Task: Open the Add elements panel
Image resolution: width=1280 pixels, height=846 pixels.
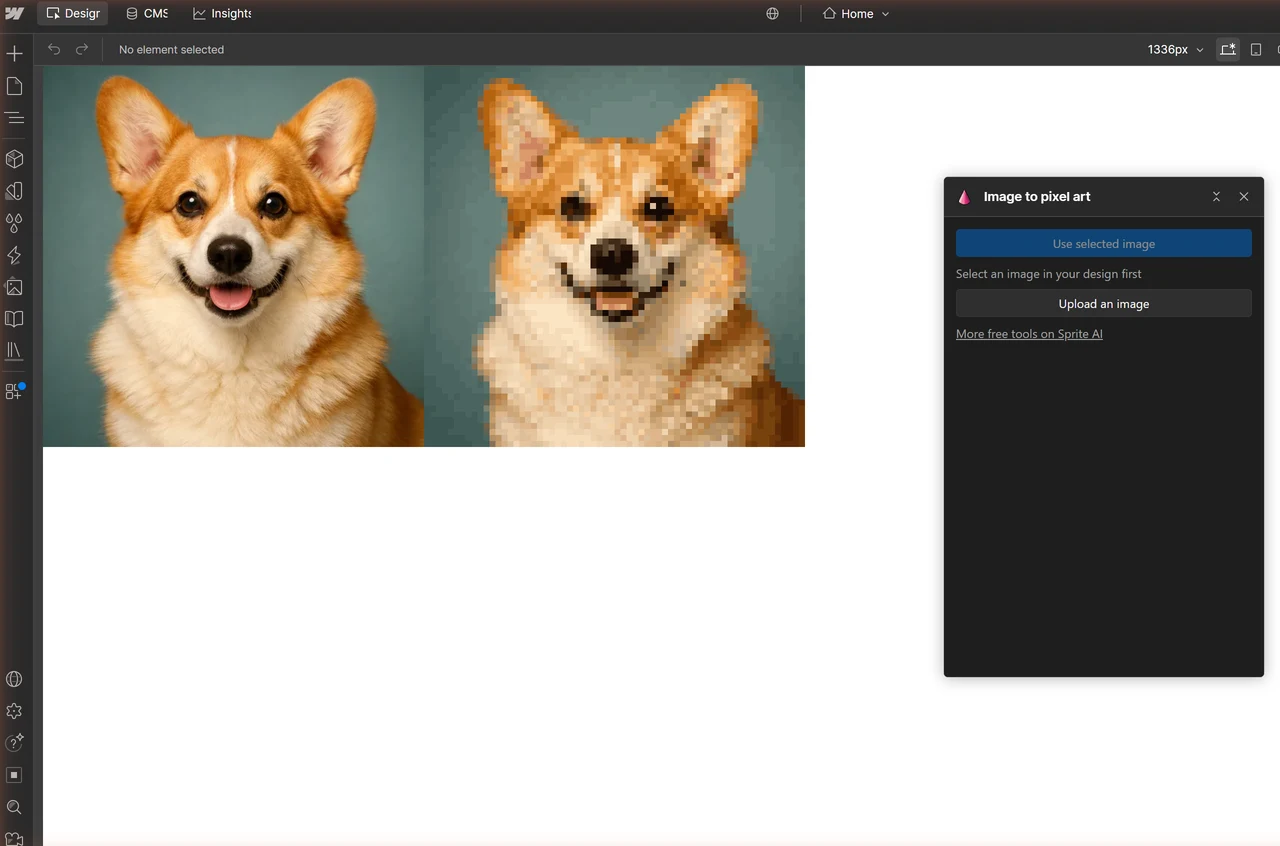Action: point(14,54)
